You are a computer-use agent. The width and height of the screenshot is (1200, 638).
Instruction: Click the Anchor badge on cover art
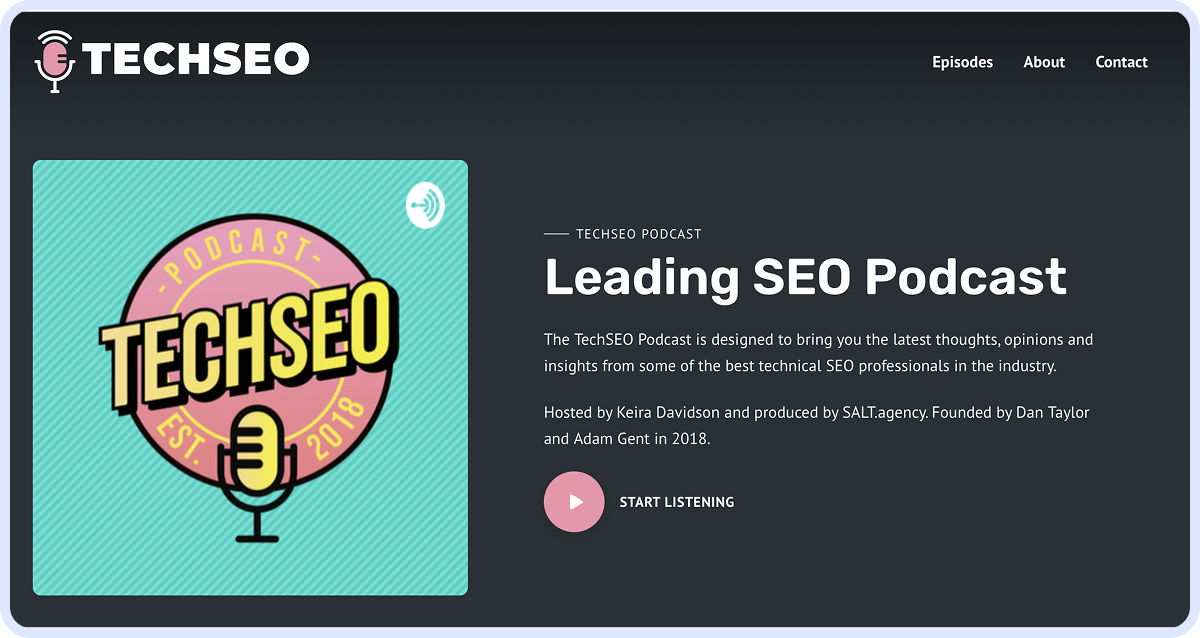(x=425, y=205)
